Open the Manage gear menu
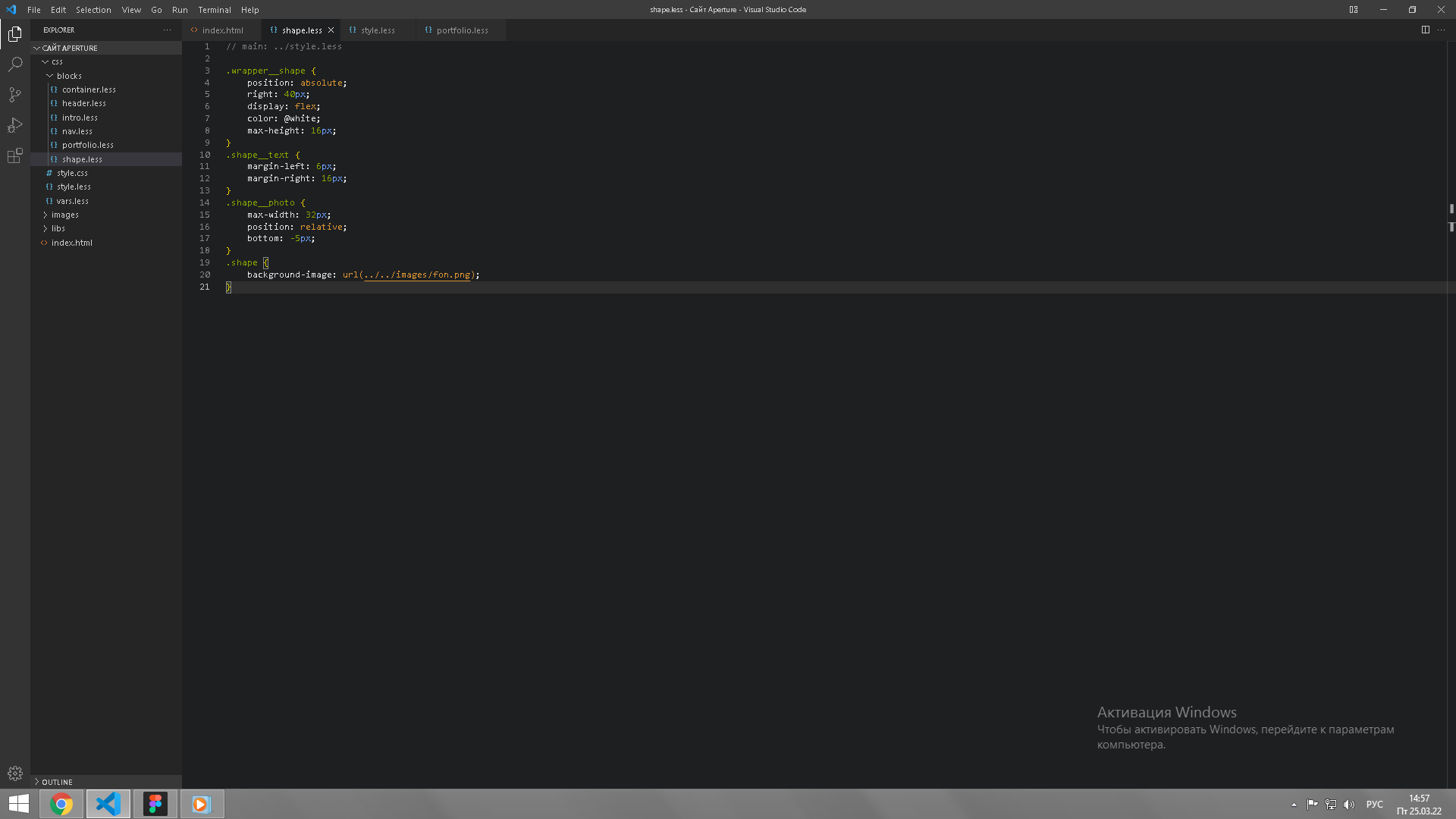The image size is (1456, 819). [15, 773]
